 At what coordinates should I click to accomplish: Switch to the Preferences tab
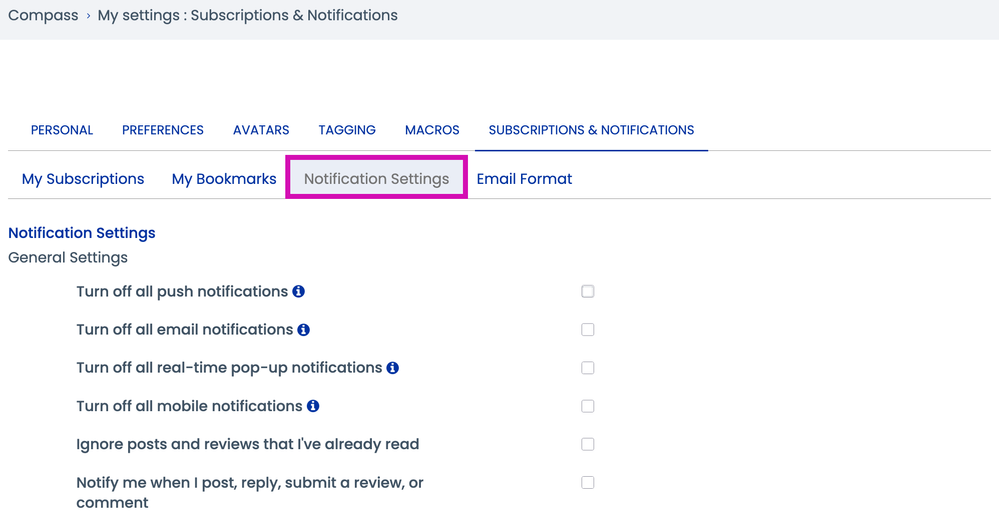[x=163, y=130]
